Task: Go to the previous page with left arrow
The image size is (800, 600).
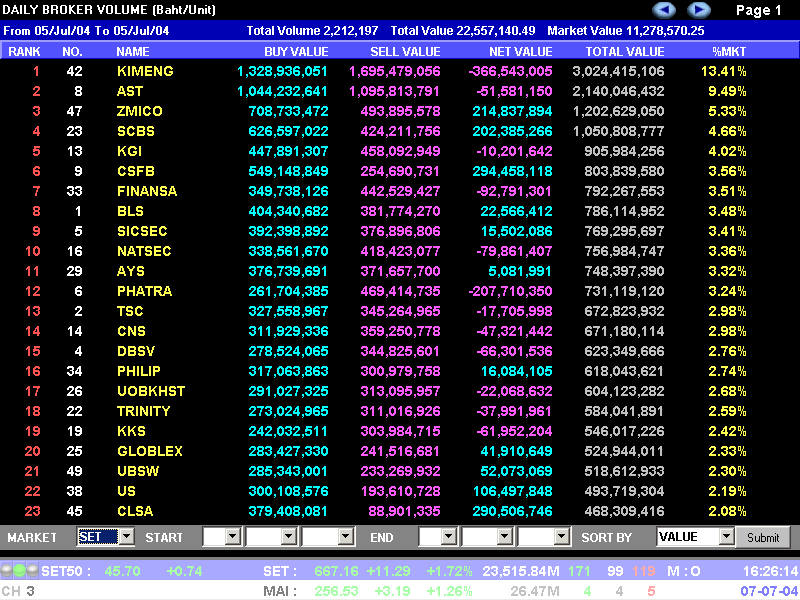Action: click(664, 10)
